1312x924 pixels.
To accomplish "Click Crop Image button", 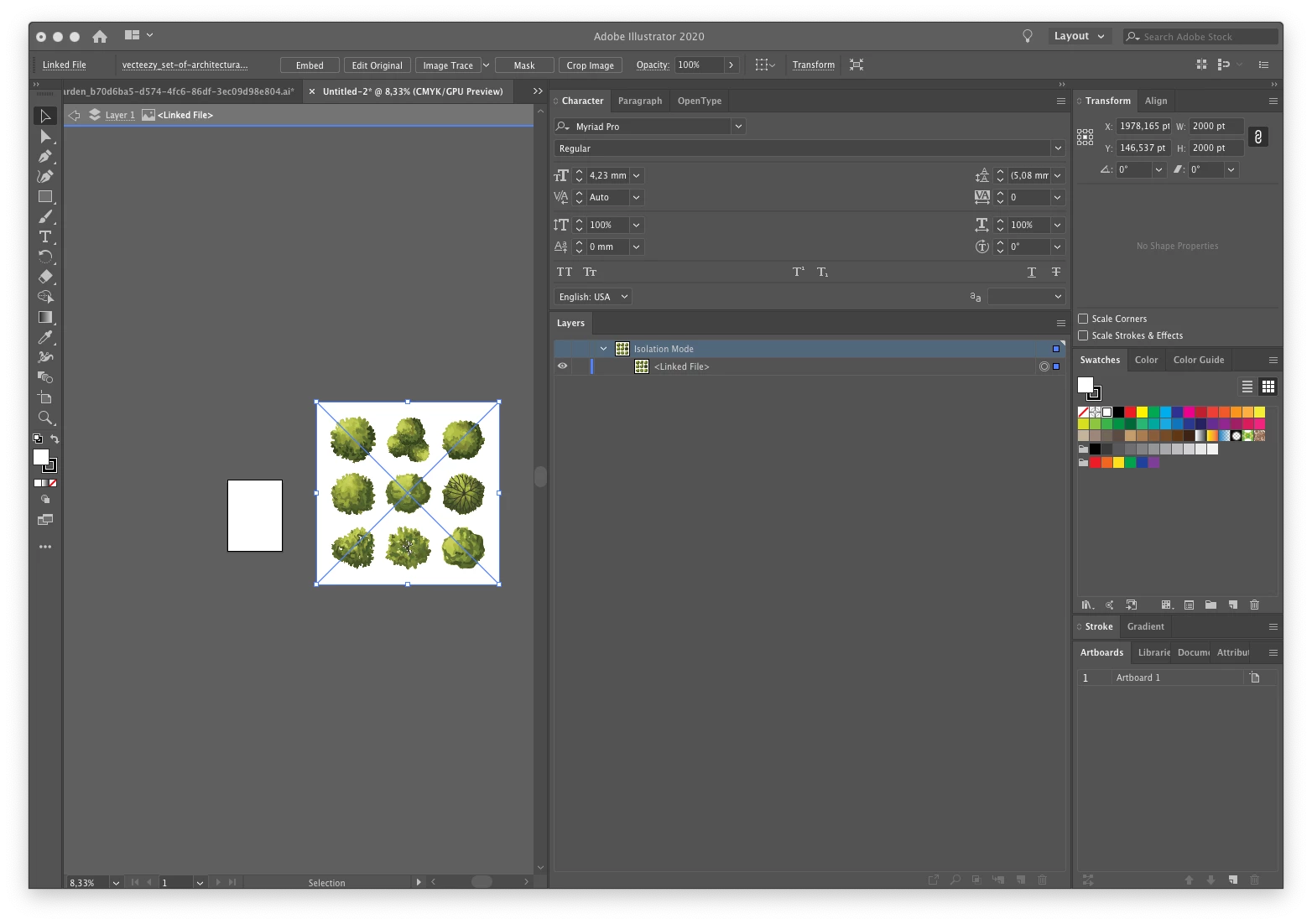I will pos(591,65).
